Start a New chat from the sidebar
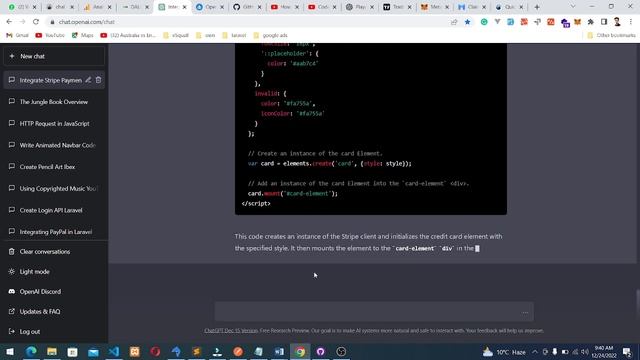This screenshot has width=640, height=360. point(54,56)
